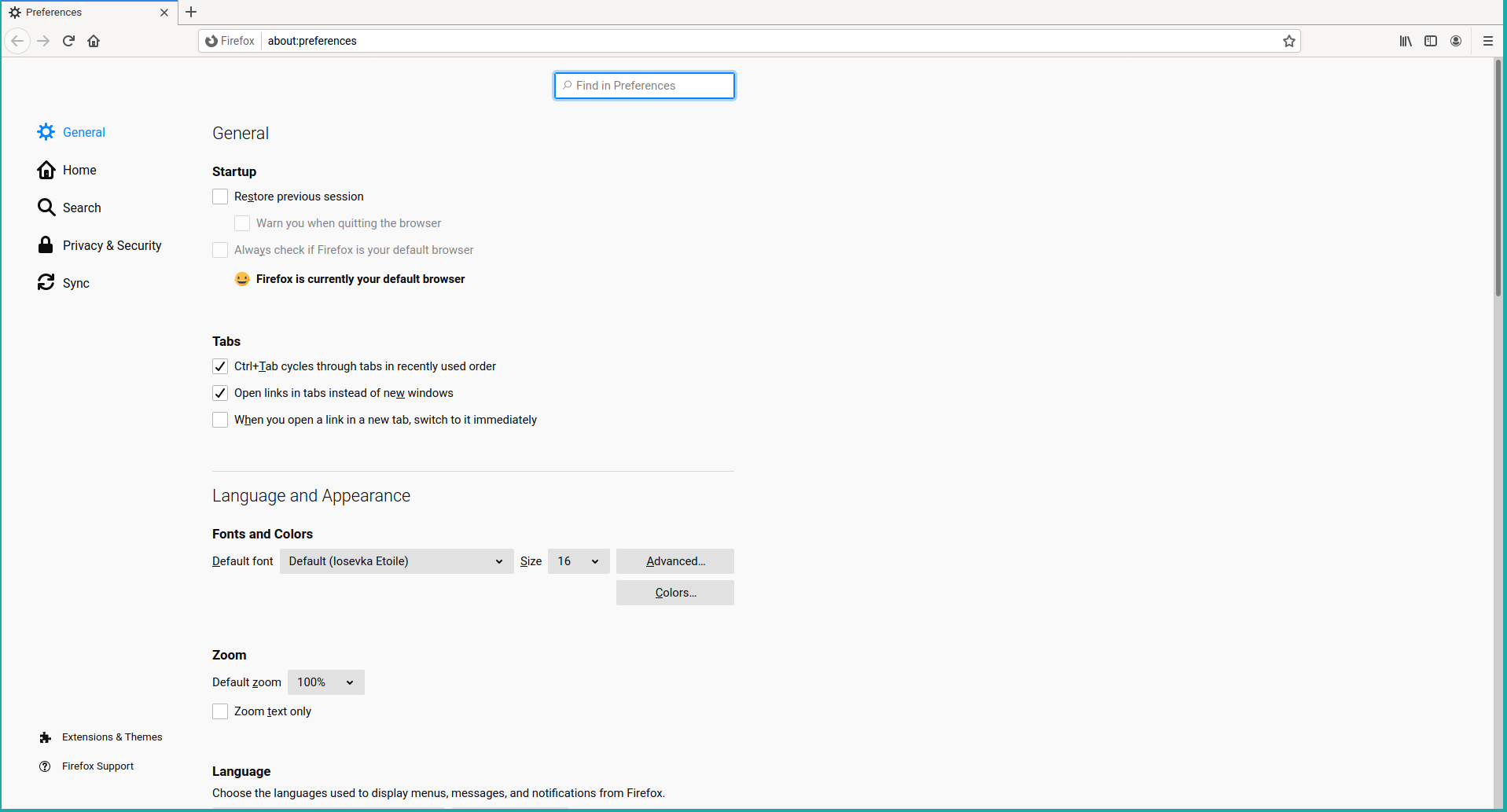Click the vertical page scrollbar
This screenshot has width=1507, height=812.
point(1498,181)
